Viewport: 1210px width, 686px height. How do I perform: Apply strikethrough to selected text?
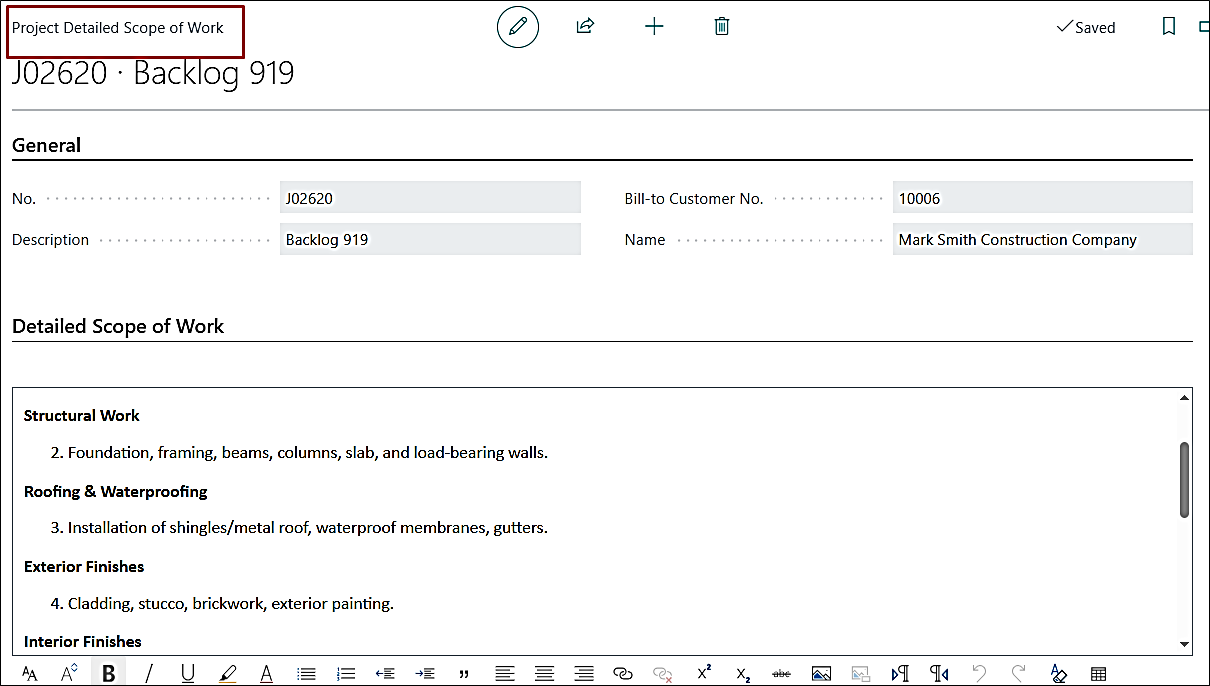coord(781,673)
